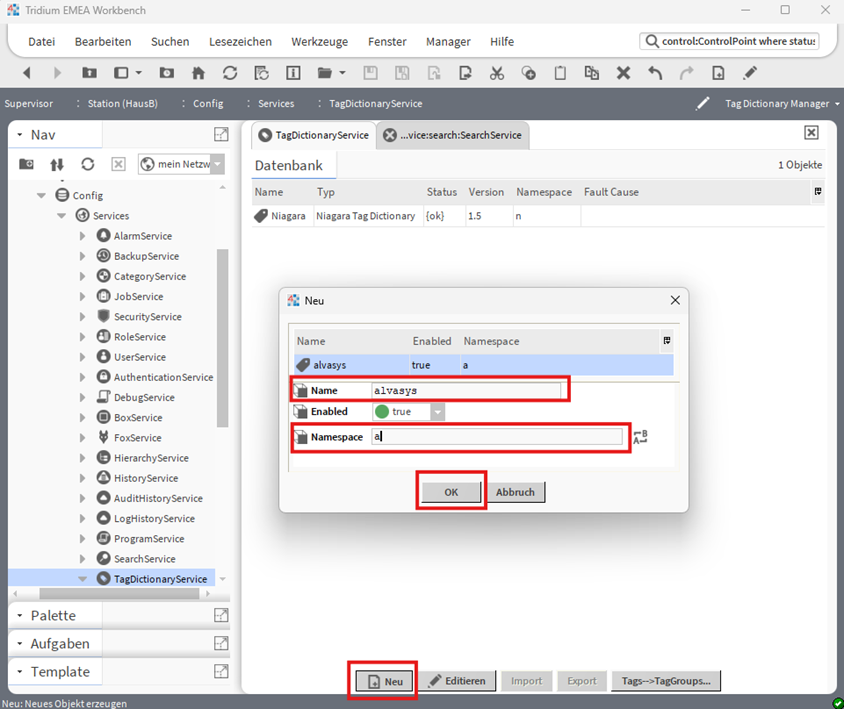Click the Nav tree vertical scrollbar
The image size is (844, 709).
222,338
